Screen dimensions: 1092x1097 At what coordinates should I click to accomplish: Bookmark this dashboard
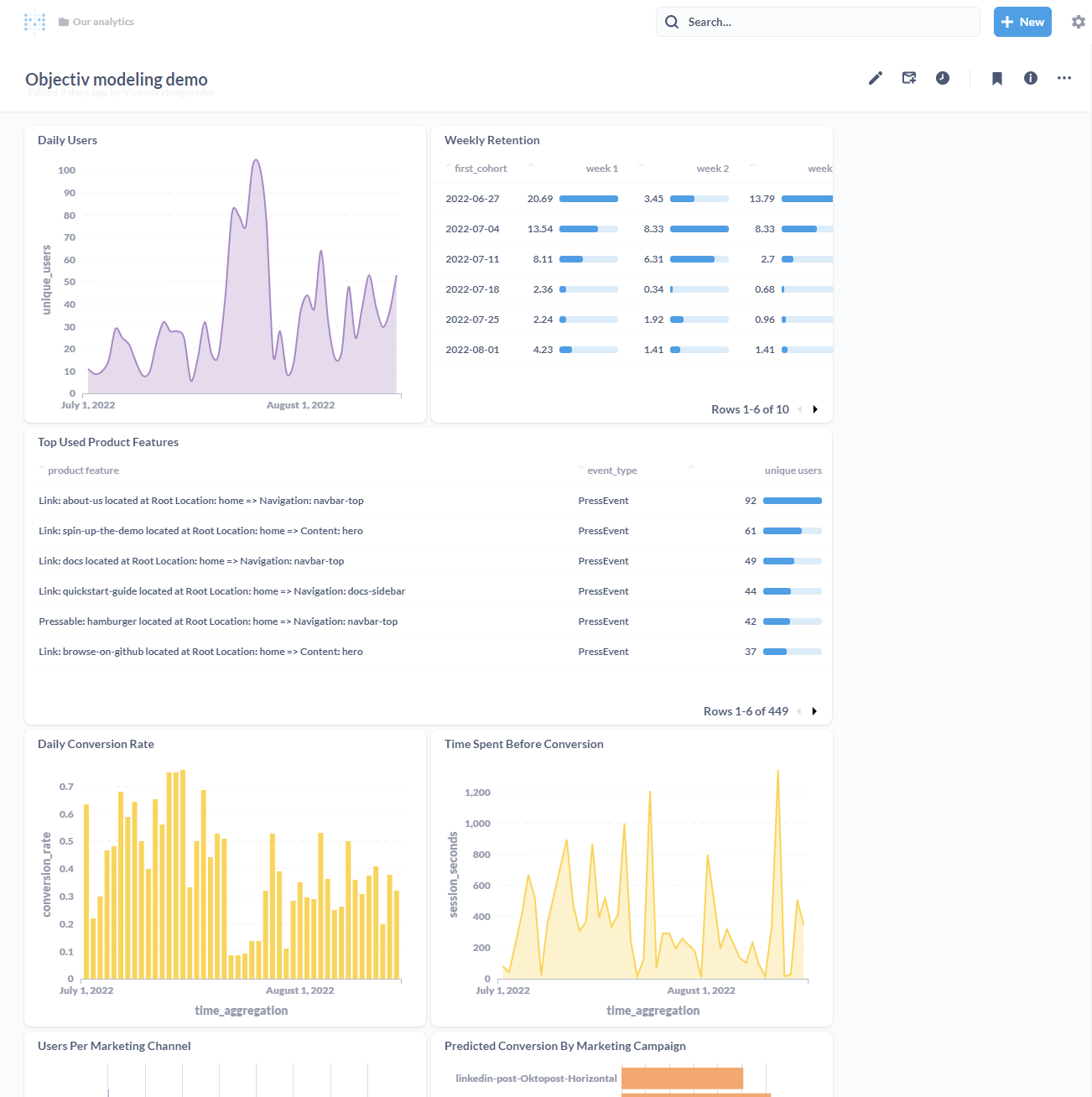(997, 78)
